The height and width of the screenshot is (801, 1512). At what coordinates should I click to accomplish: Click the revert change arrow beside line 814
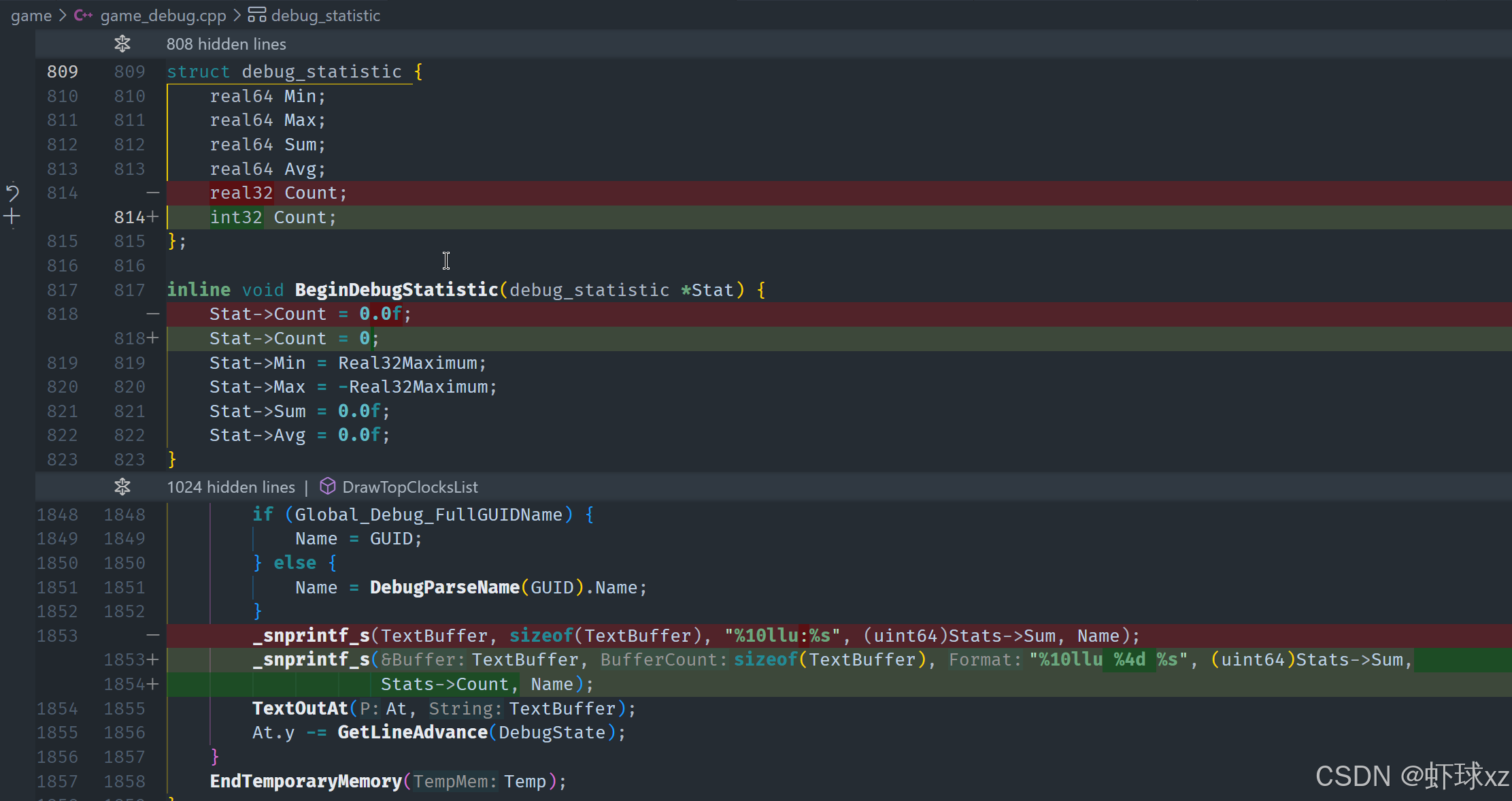tap(12, 193)
